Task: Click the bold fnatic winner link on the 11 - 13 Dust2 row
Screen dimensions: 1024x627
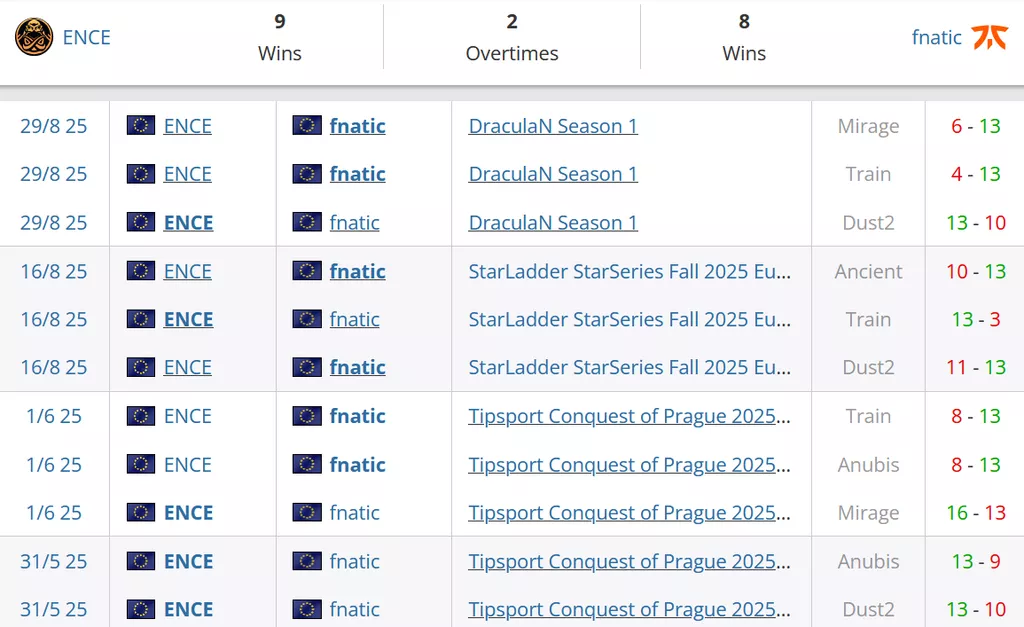Action: pyautogui.click(x=357, y=367)
